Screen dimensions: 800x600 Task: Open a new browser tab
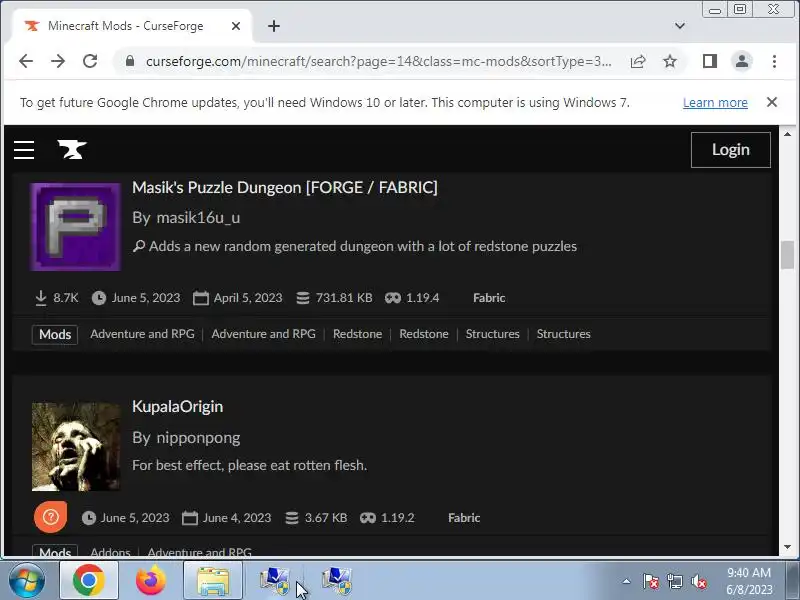pos(274,26)
